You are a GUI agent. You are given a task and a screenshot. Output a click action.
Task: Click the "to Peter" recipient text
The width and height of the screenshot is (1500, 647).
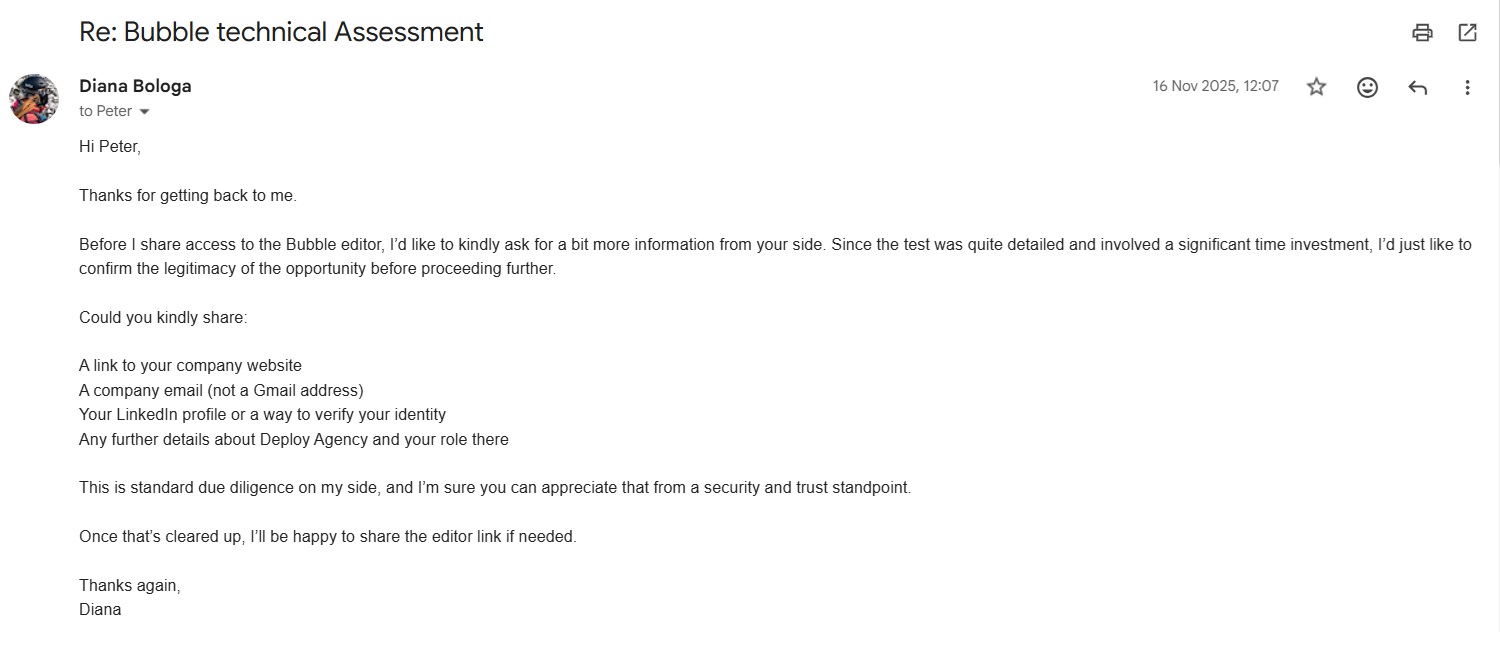[105, 111]
